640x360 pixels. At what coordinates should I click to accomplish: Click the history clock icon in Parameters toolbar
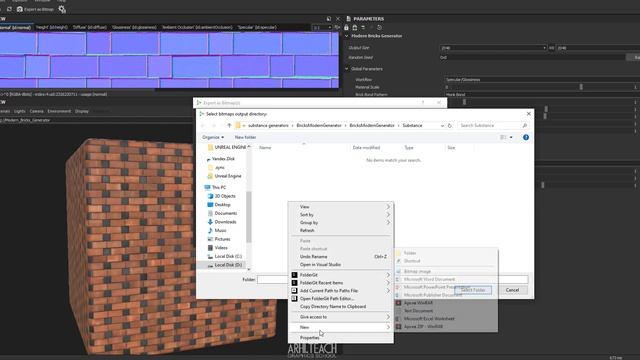pyautogui.click(x=379, y=28)
